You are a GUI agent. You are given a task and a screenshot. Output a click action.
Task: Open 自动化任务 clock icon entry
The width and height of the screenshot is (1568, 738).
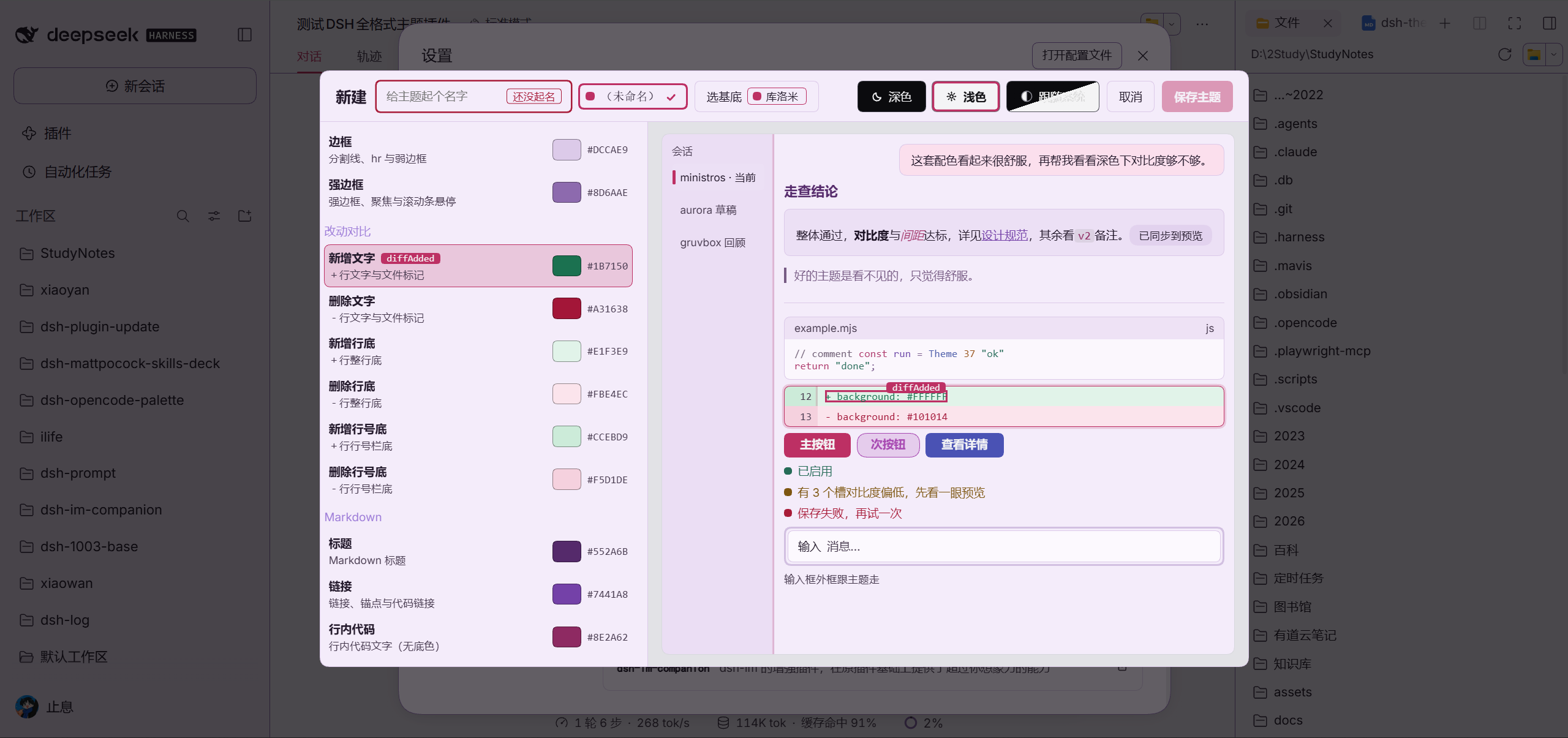pos(29,171)
